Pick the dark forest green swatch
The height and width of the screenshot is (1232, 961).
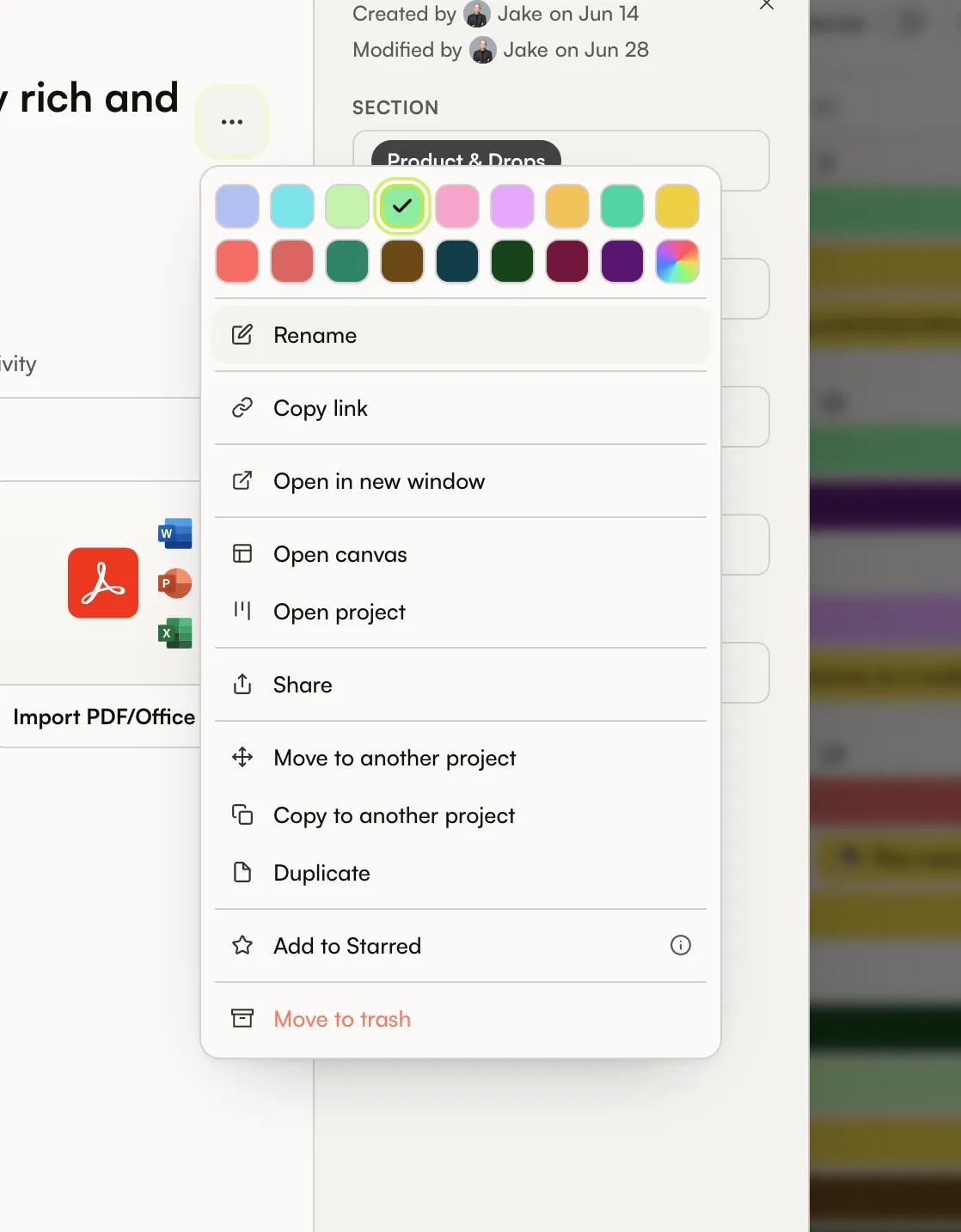click(x=512, y=261)
